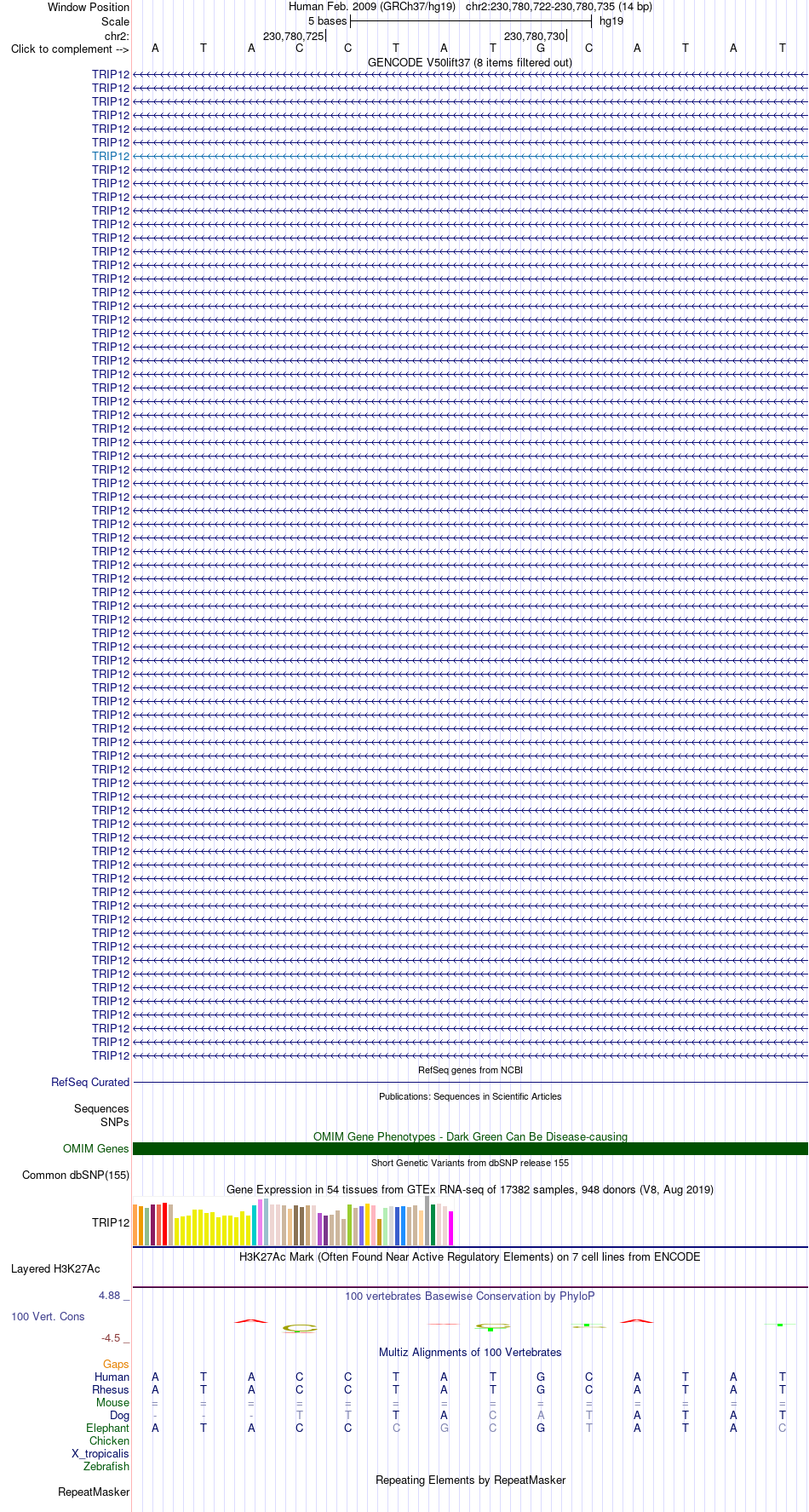Open 'Multiz Alignments of 100 Vertebrates' title
This screenshot has width=809, height=1512.
[470, 1352]
